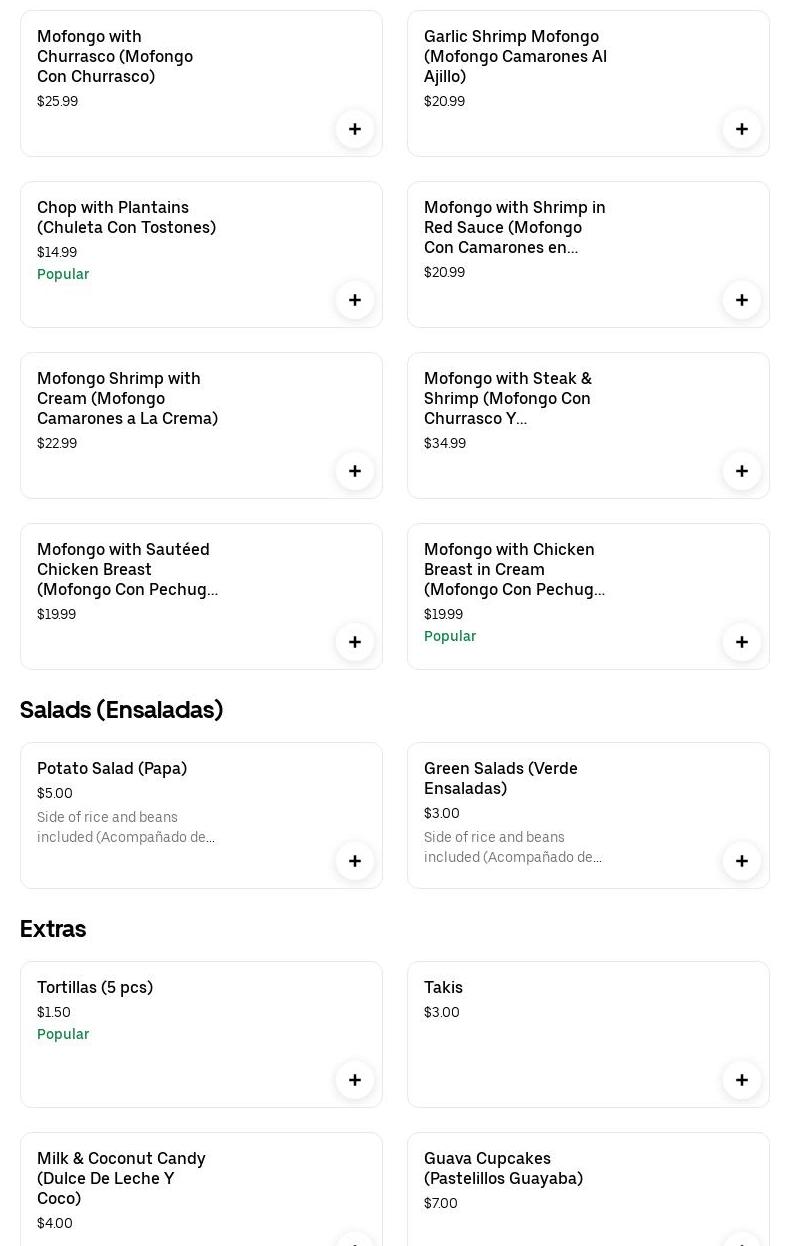Add Mofongo with Sautéed Chicken Breast
804x1246 pixels.
355,642
